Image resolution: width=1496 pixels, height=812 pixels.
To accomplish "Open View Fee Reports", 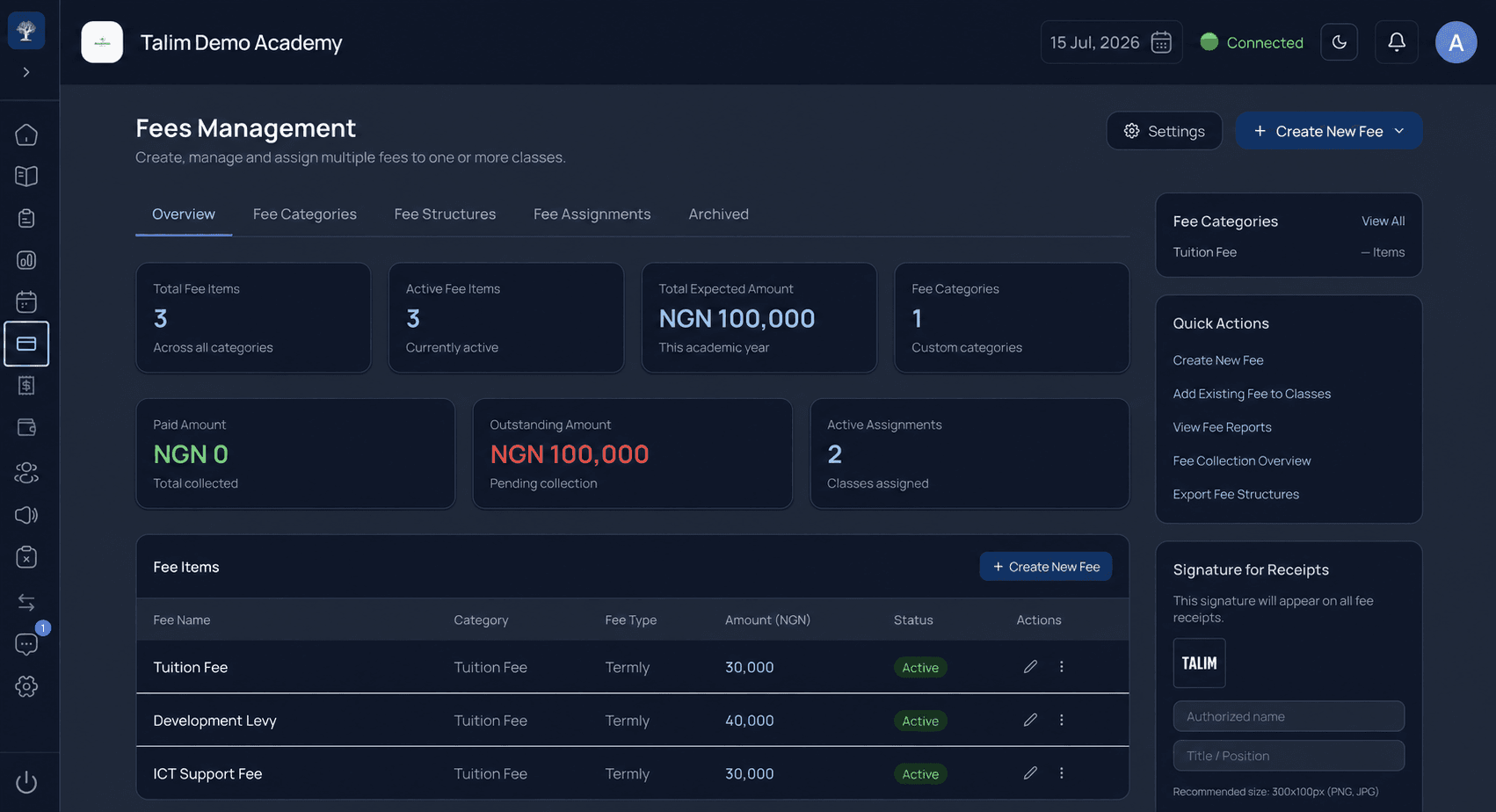I will pos(1223,427).
